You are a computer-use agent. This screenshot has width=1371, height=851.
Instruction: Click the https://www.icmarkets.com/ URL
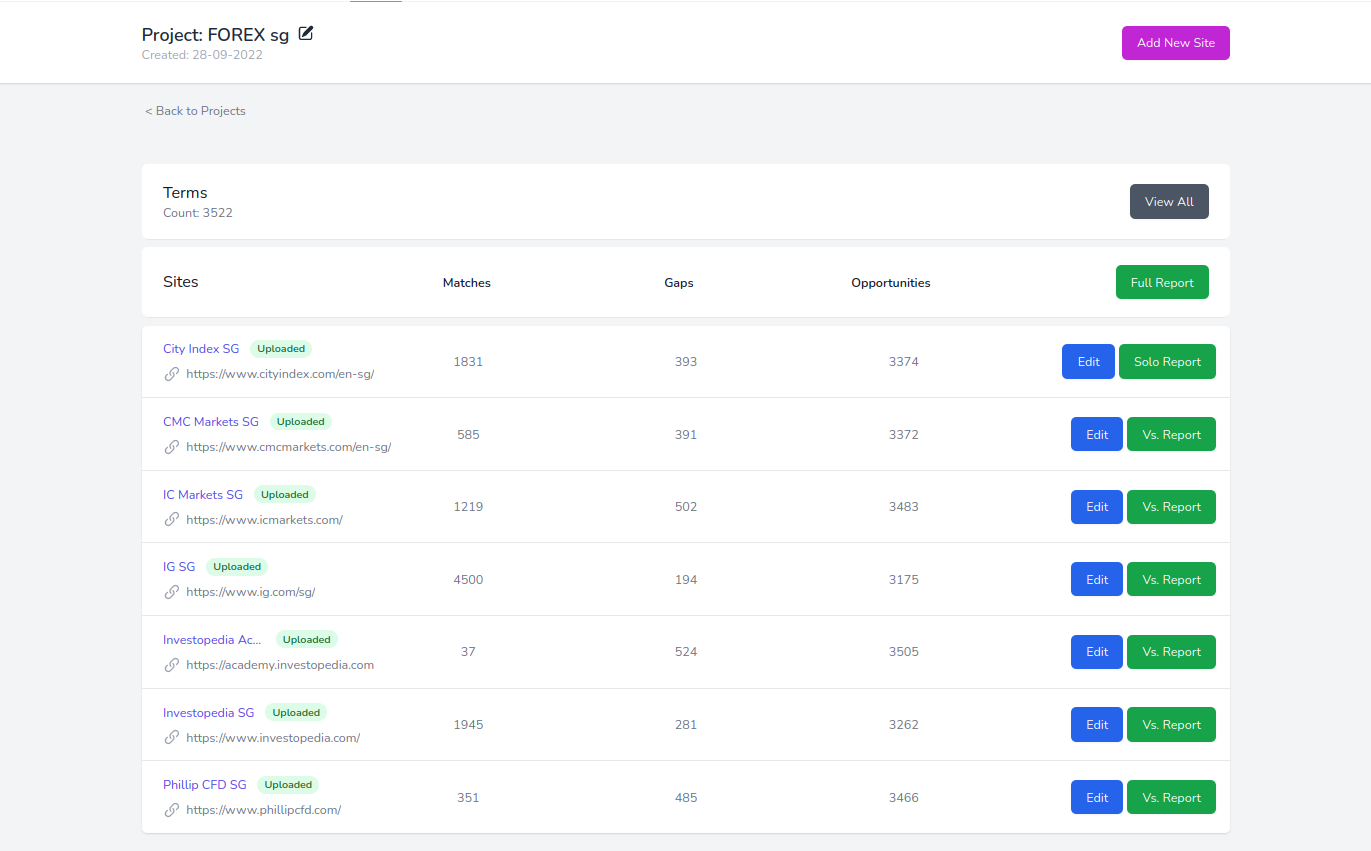tap(264, 520)
